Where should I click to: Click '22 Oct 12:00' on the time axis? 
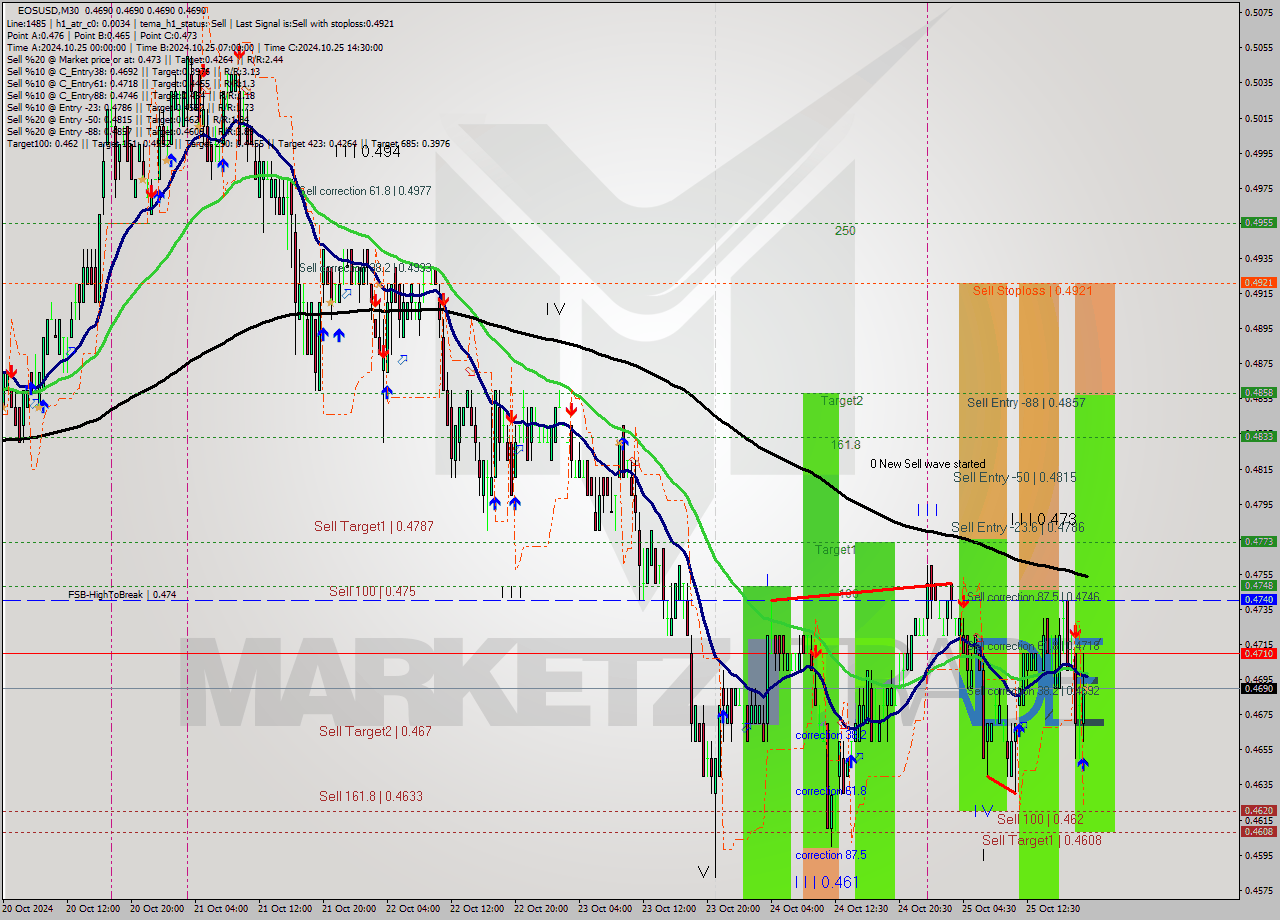coord(476,909)
